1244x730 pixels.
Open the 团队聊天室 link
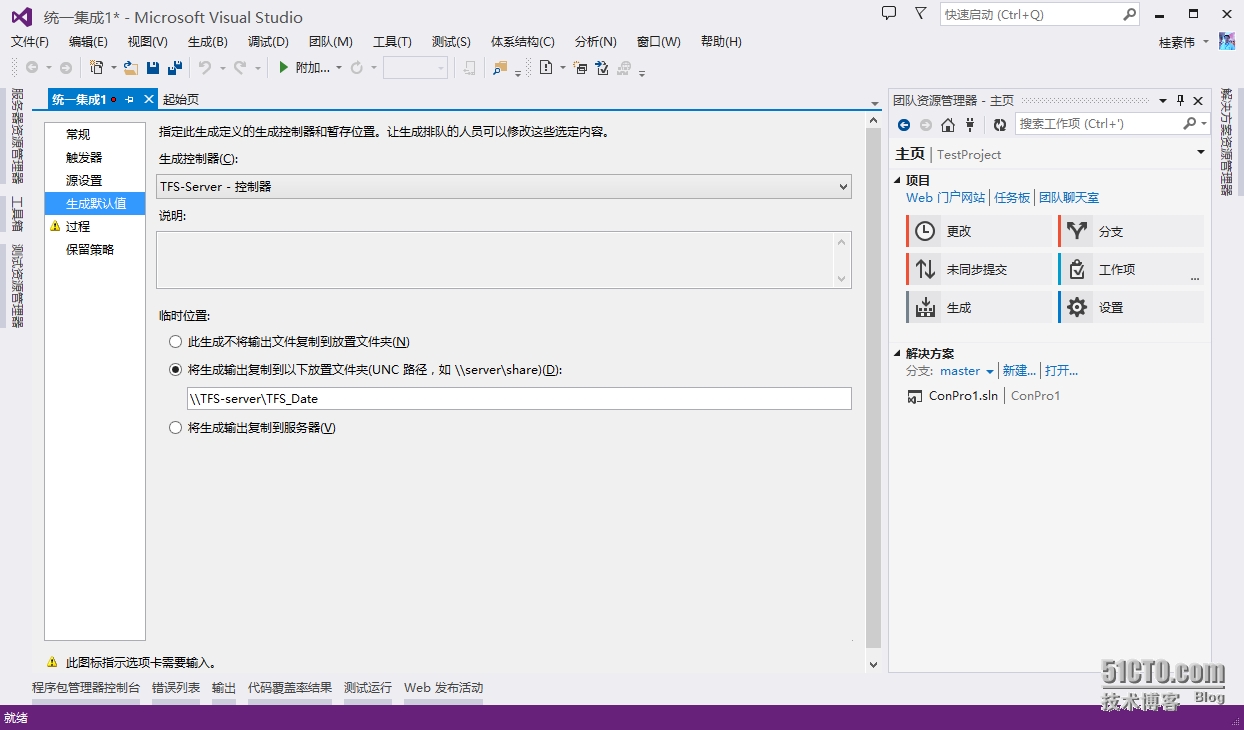[1069, 198]
